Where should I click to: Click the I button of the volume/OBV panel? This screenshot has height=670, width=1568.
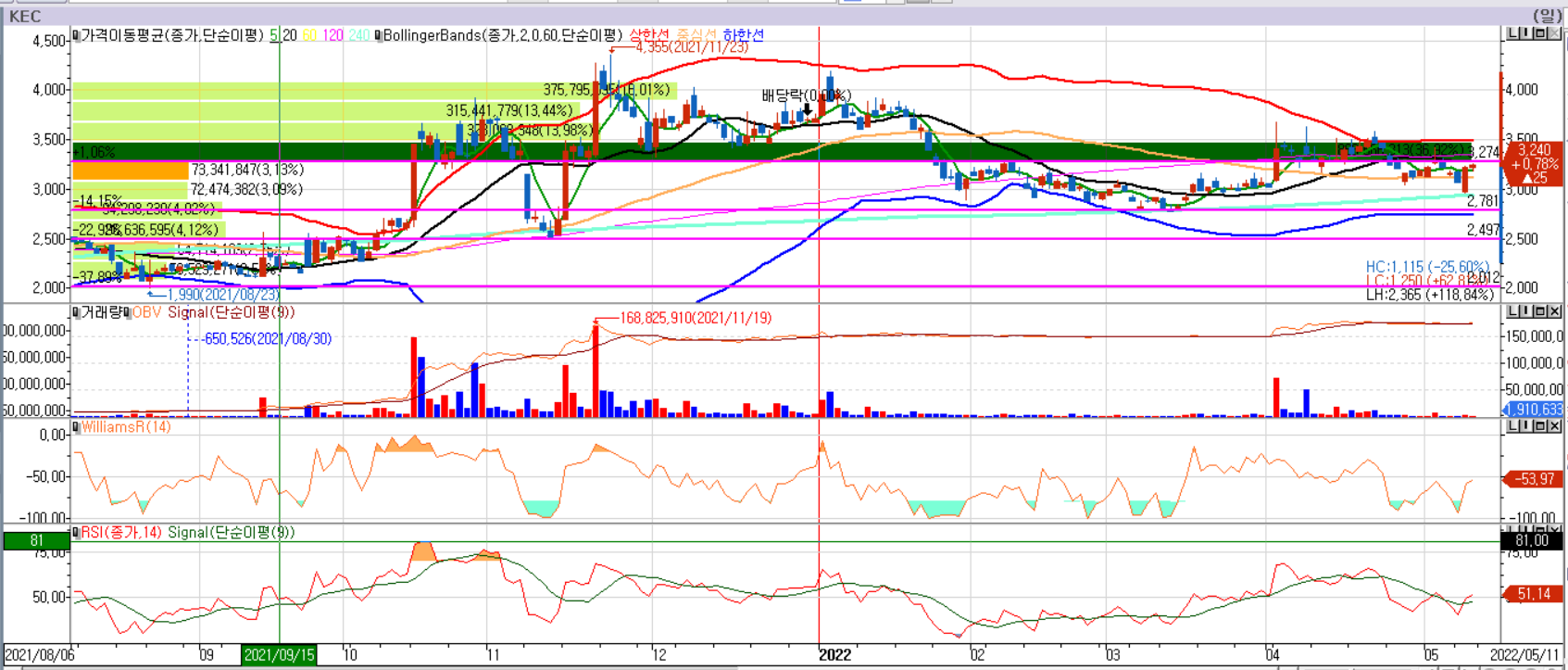click(1526, 311)
